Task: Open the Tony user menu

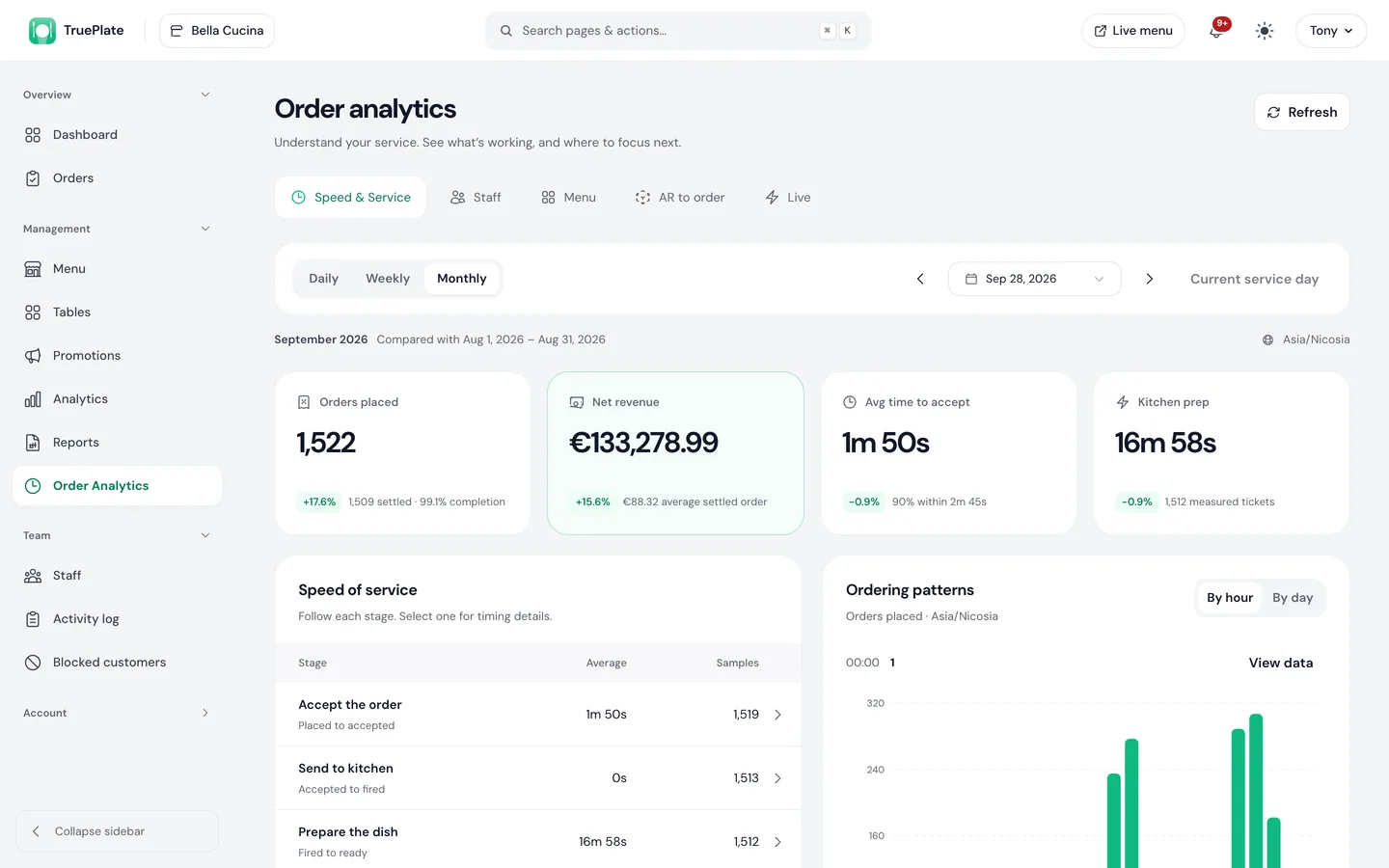Action: 1331,31
